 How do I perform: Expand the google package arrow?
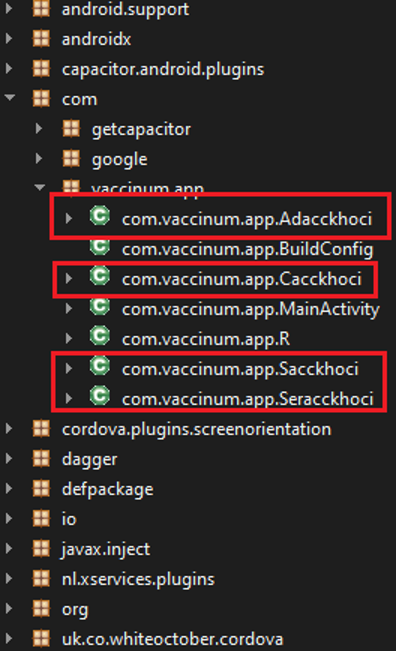coord(40,159)
